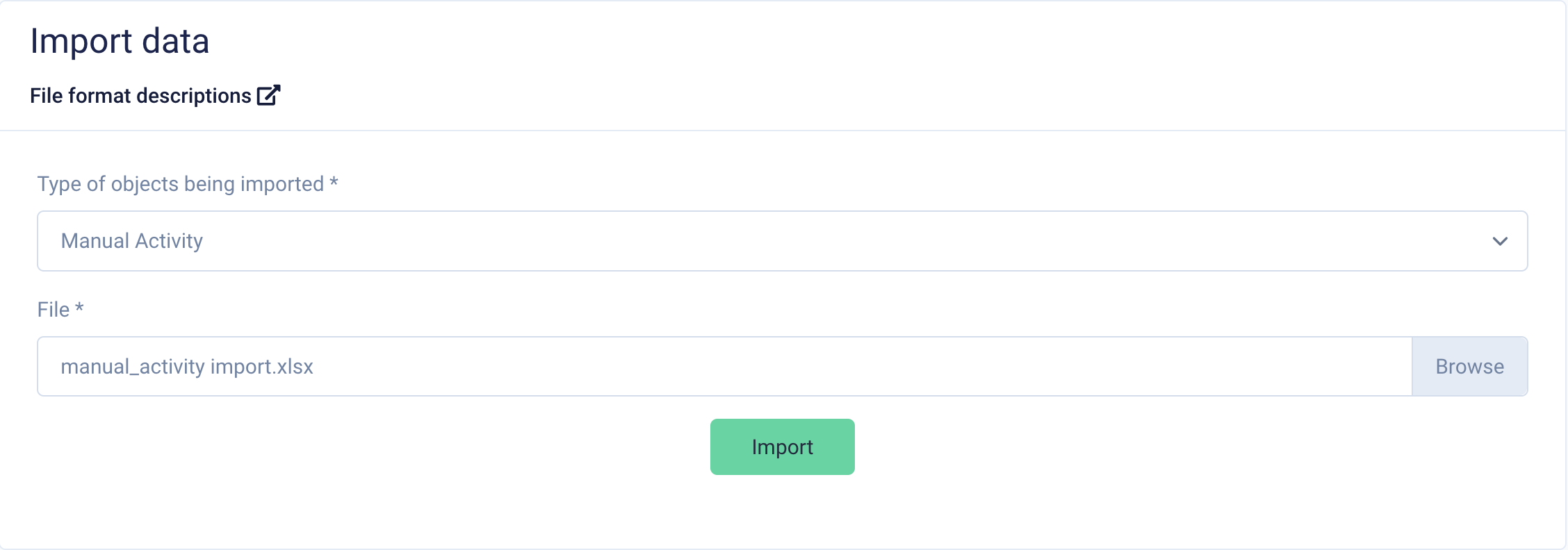This screenshot has width=1568, height=550.
Task: Click the empty middle area of the file input box
Action: 862,367
